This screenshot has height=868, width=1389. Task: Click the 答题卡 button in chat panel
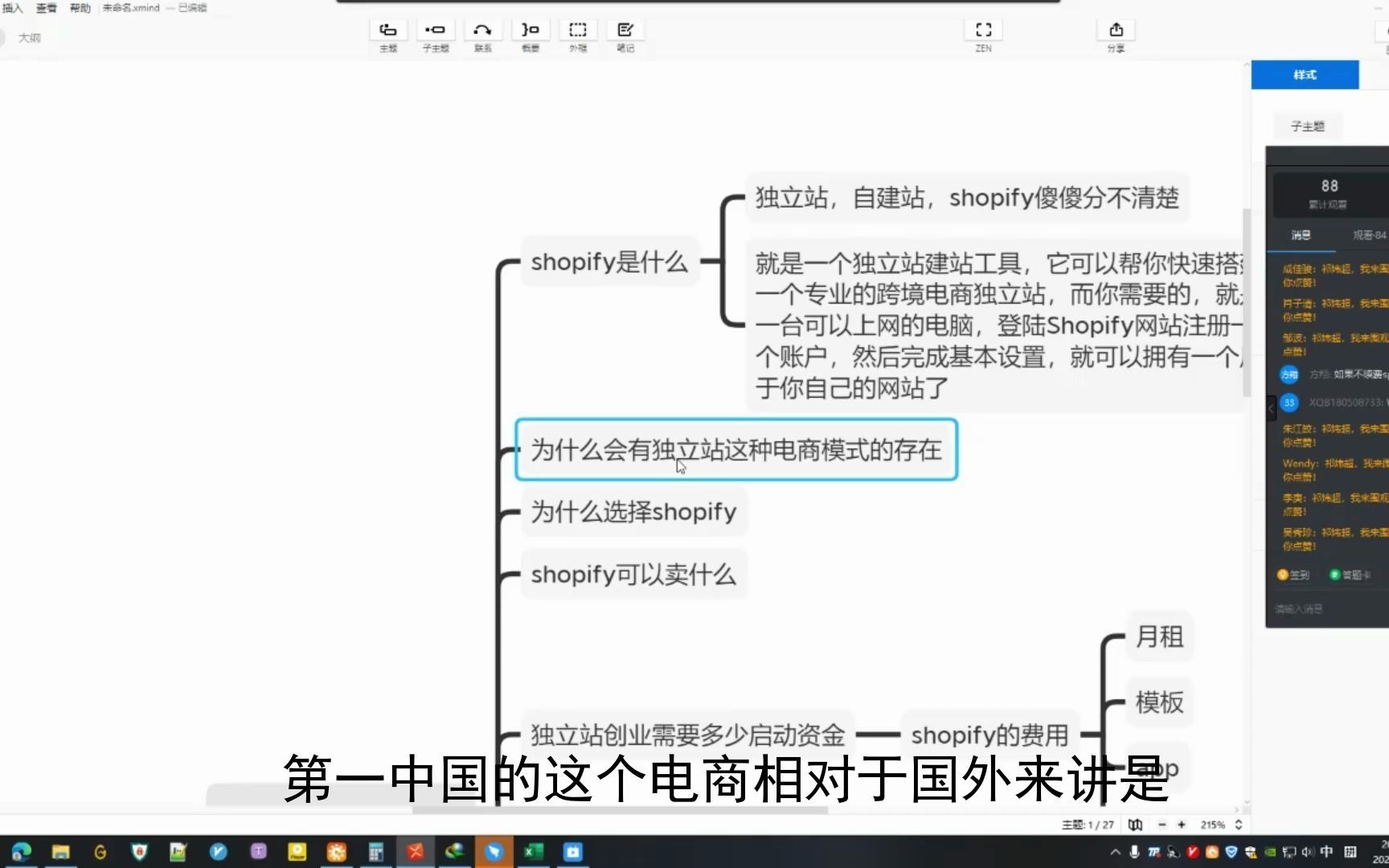[1350, 575]
